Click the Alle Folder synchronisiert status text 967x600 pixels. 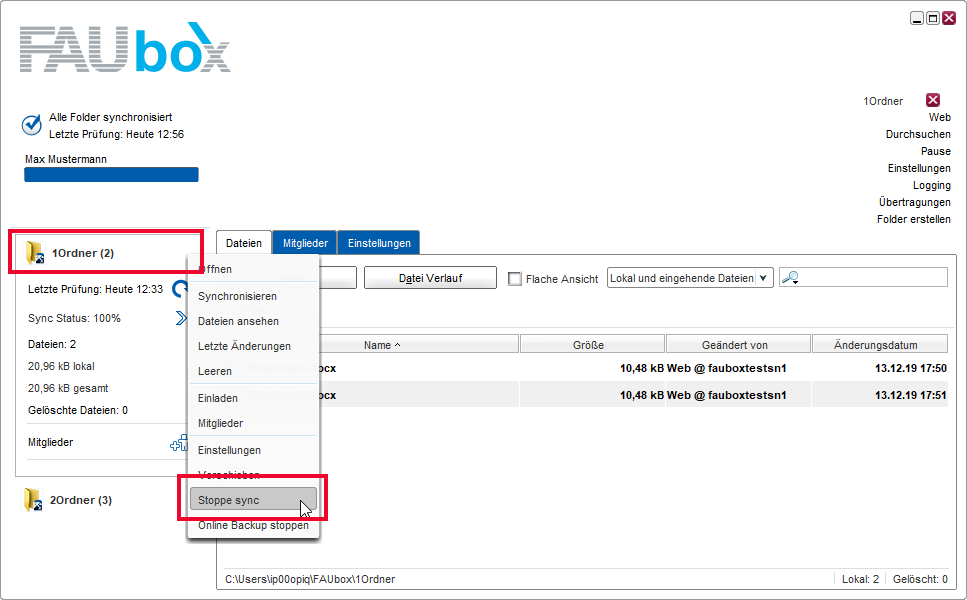110,117
